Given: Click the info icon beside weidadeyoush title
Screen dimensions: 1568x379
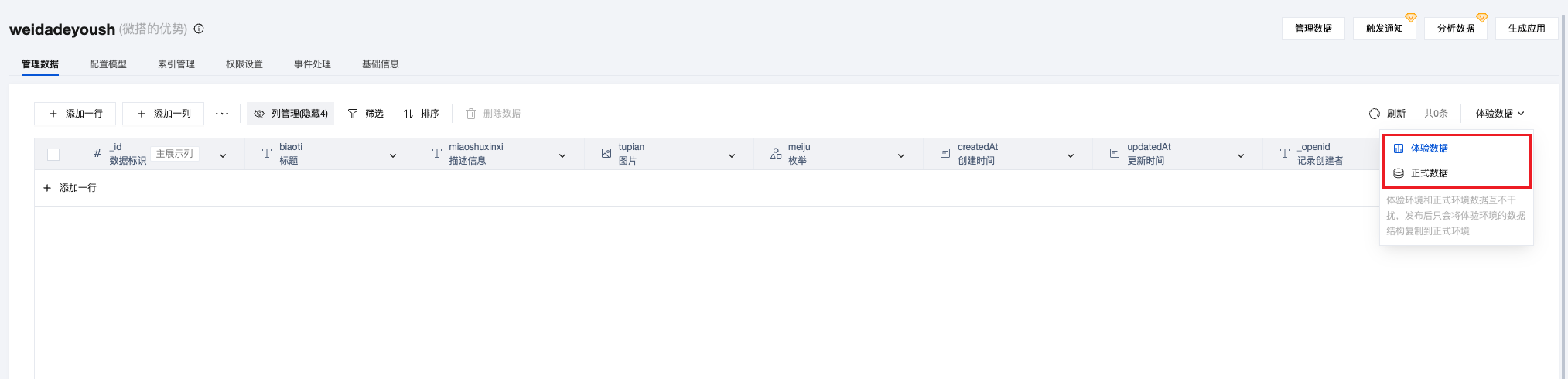Looking at the screenshot, I should (199, 29).
